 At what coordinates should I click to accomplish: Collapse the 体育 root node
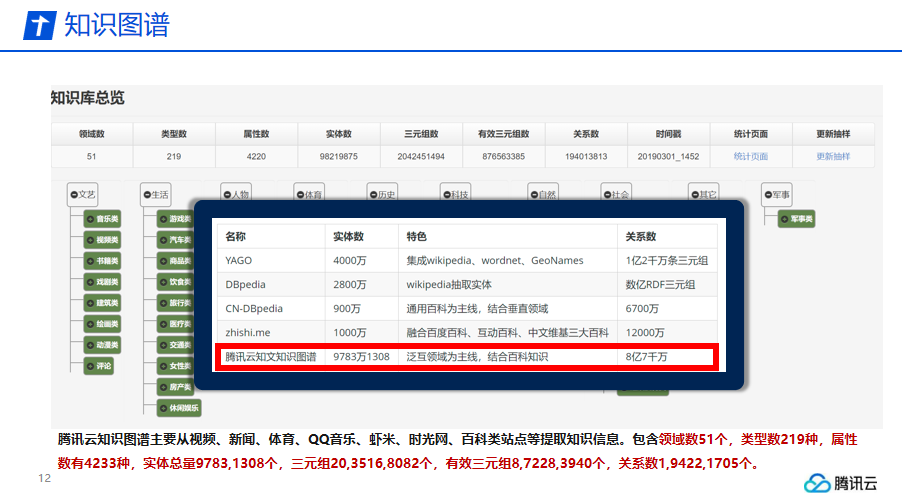tap(300, 195)
